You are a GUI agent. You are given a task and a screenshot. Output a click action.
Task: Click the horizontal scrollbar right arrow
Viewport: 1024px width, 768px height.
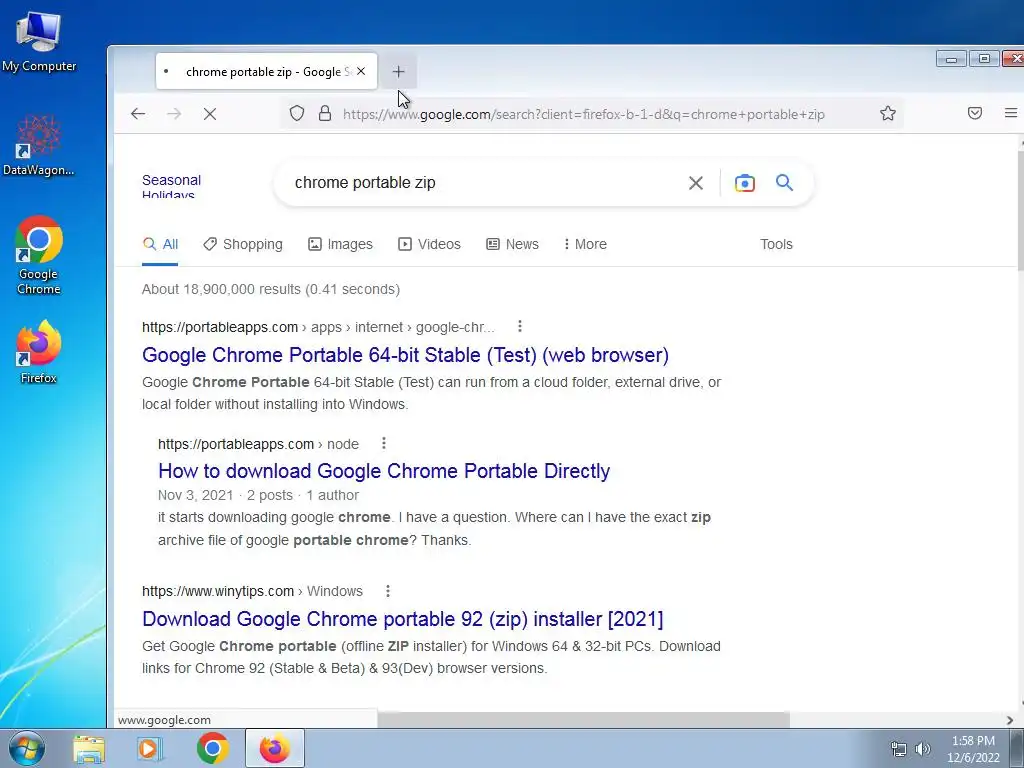coord(1010,720)
